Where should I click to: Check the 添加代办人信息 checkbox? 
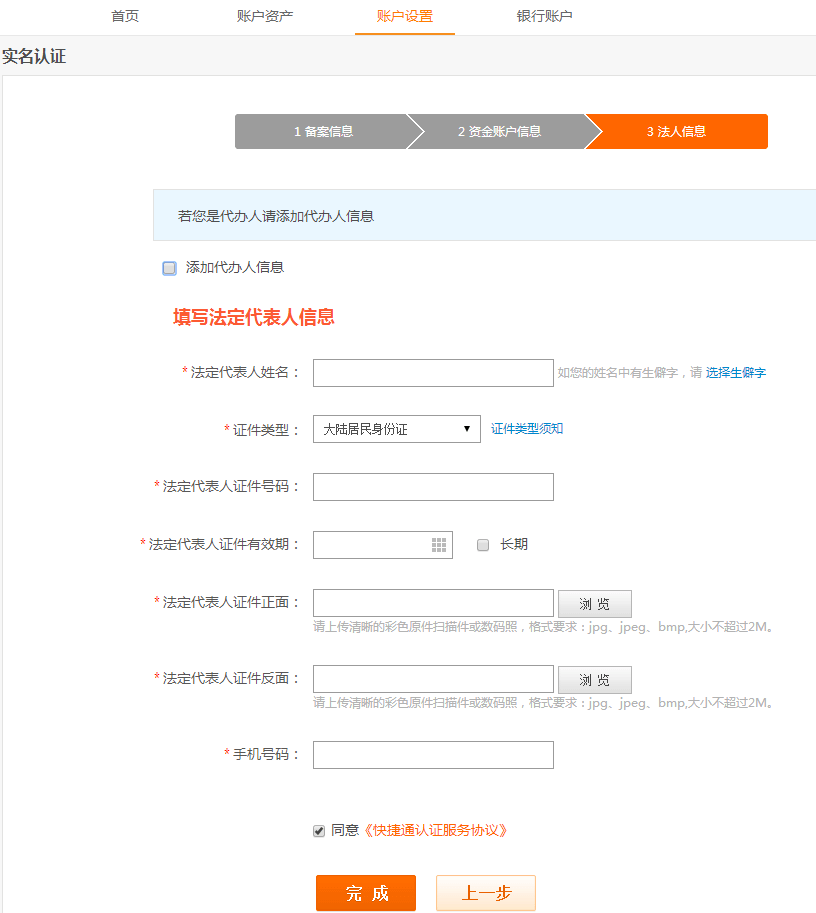tap(169, 268)
